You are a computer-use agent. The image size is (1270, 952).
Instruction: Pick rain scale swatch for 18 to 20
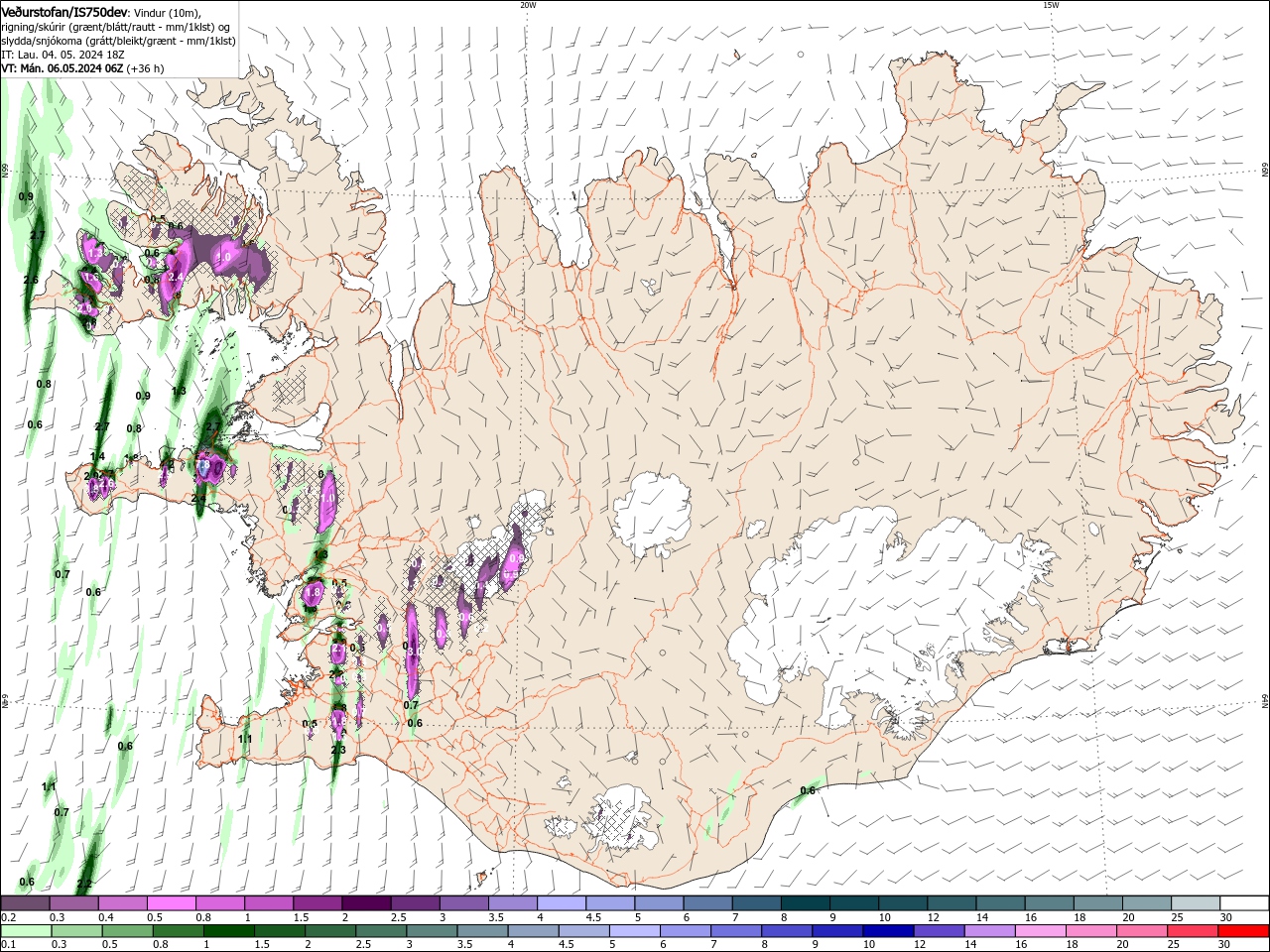point(1089,931)
